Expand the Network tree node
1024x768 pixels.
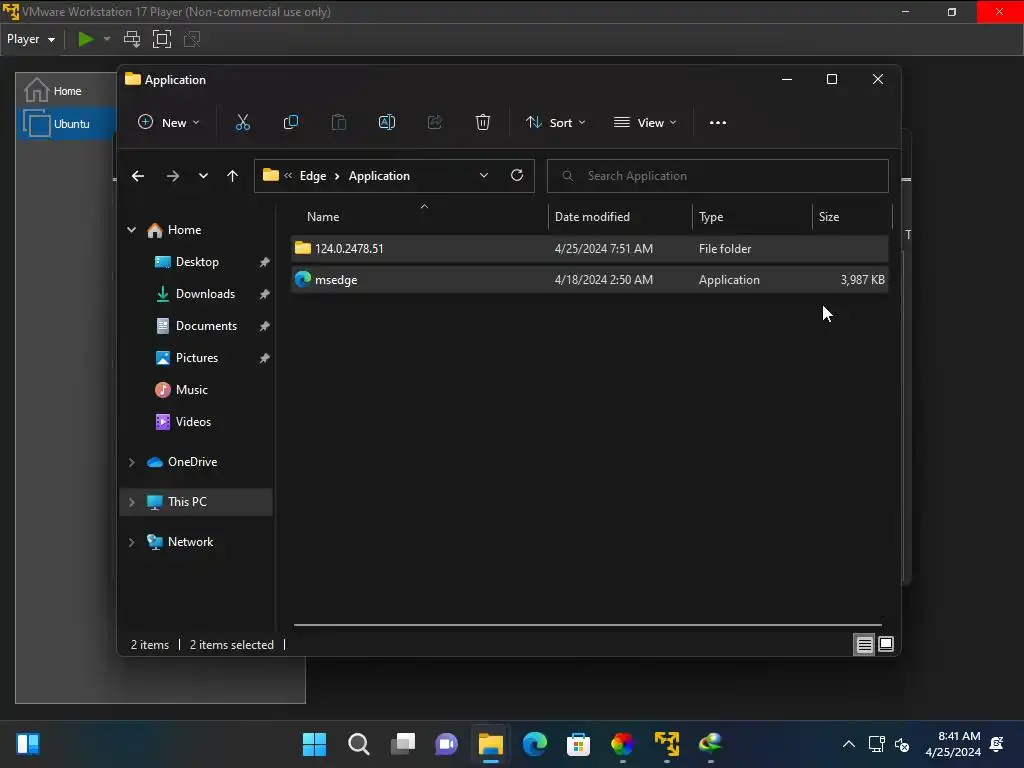pyautogui.click(x=131, y=542)
